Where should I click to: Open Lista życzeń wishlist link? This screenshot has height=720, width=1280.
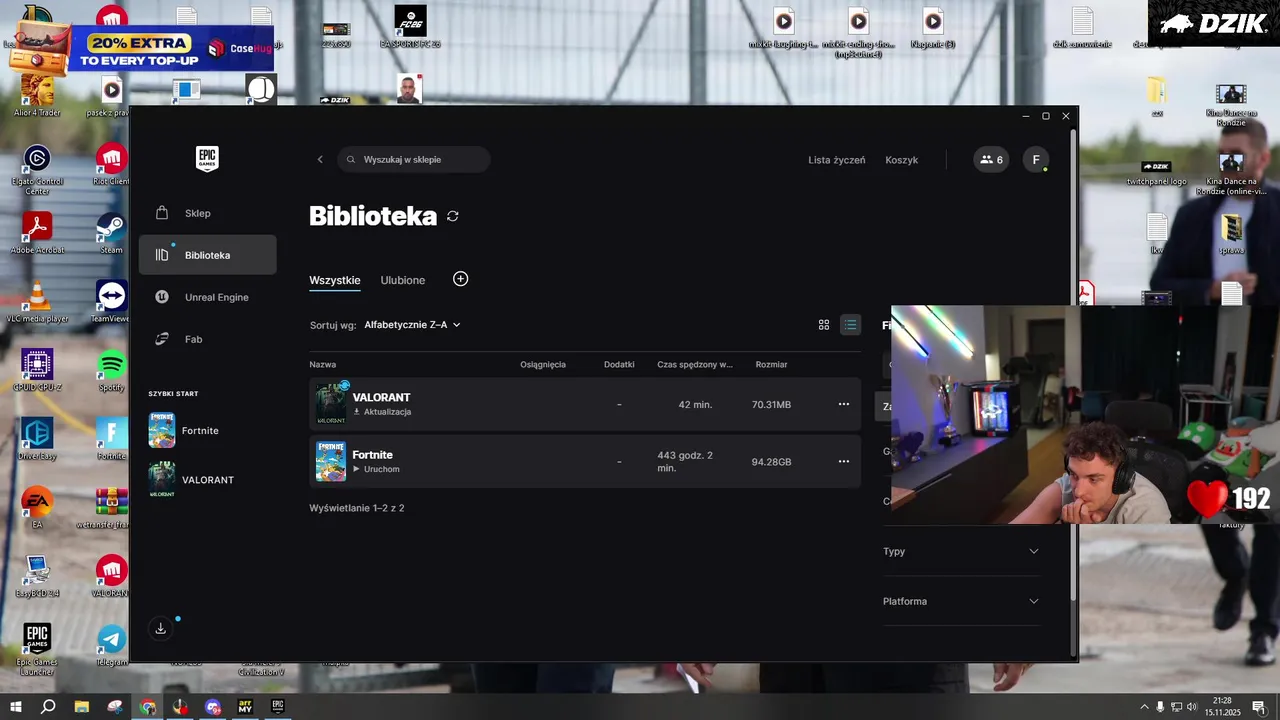[x=837, y=160]
